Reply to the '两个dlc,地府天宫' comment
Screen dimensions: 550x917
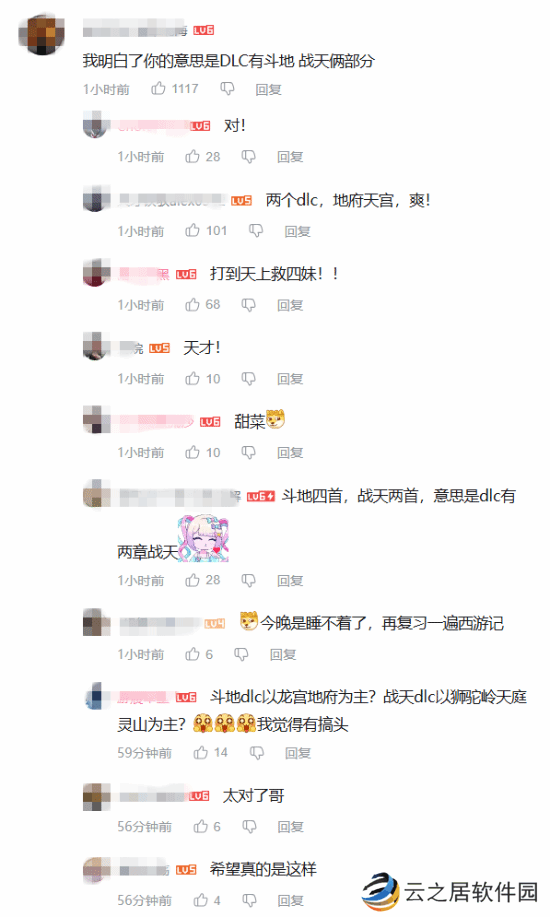coord(297,232)
